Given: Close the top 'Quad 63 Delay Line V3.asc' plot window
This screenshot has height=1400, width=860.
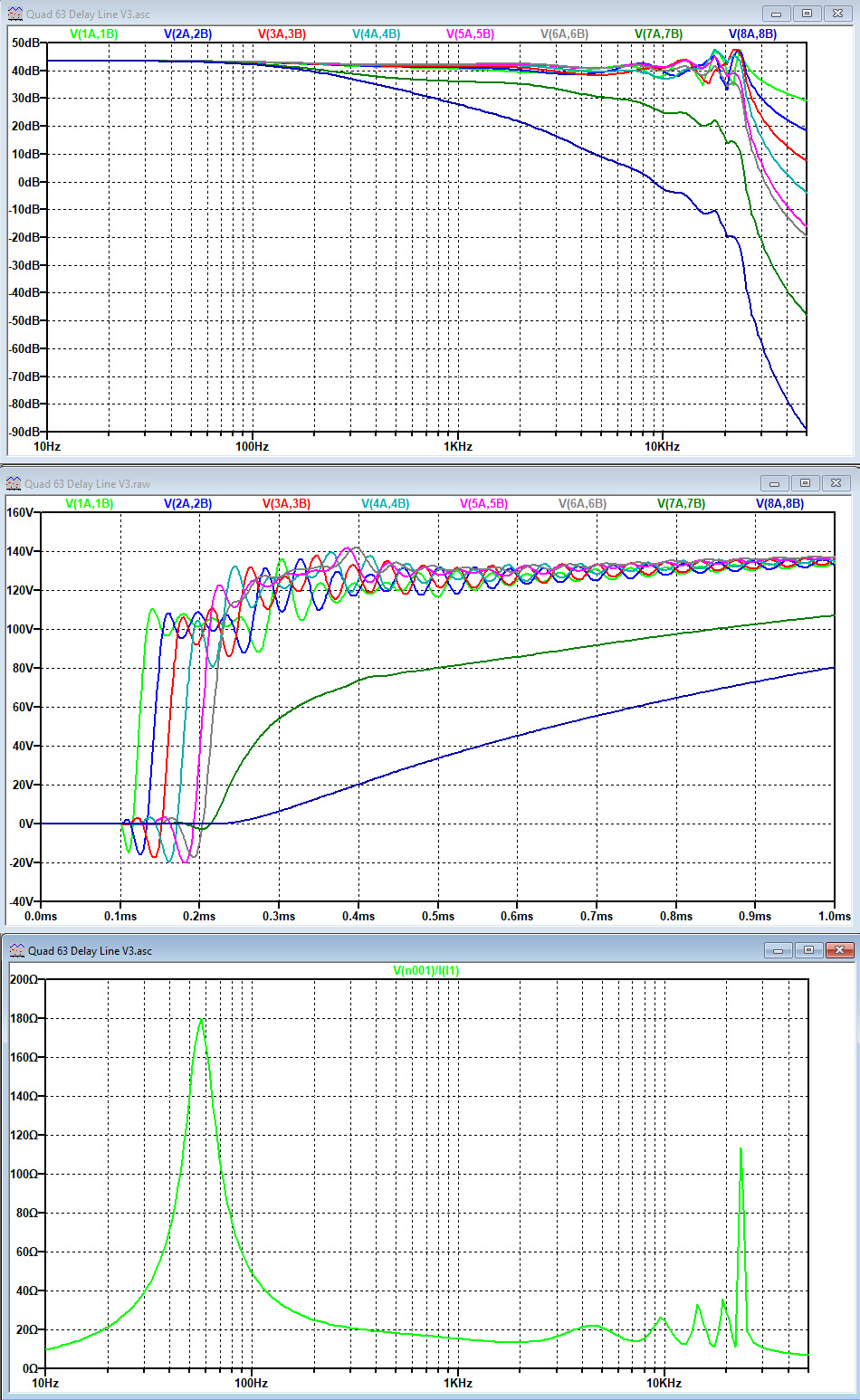Looking at the screenshot, I should click(x=838, y=14).
